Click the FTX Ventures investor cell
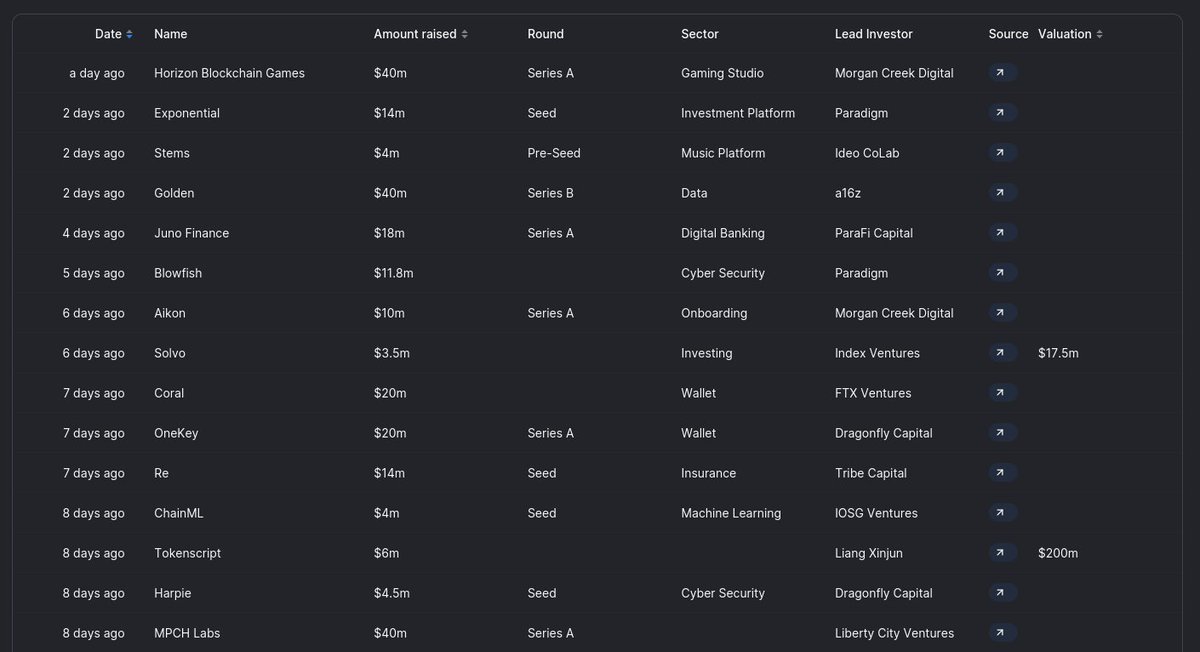The height and width of the screenshot is (652, 1200). tap(873, 393)
